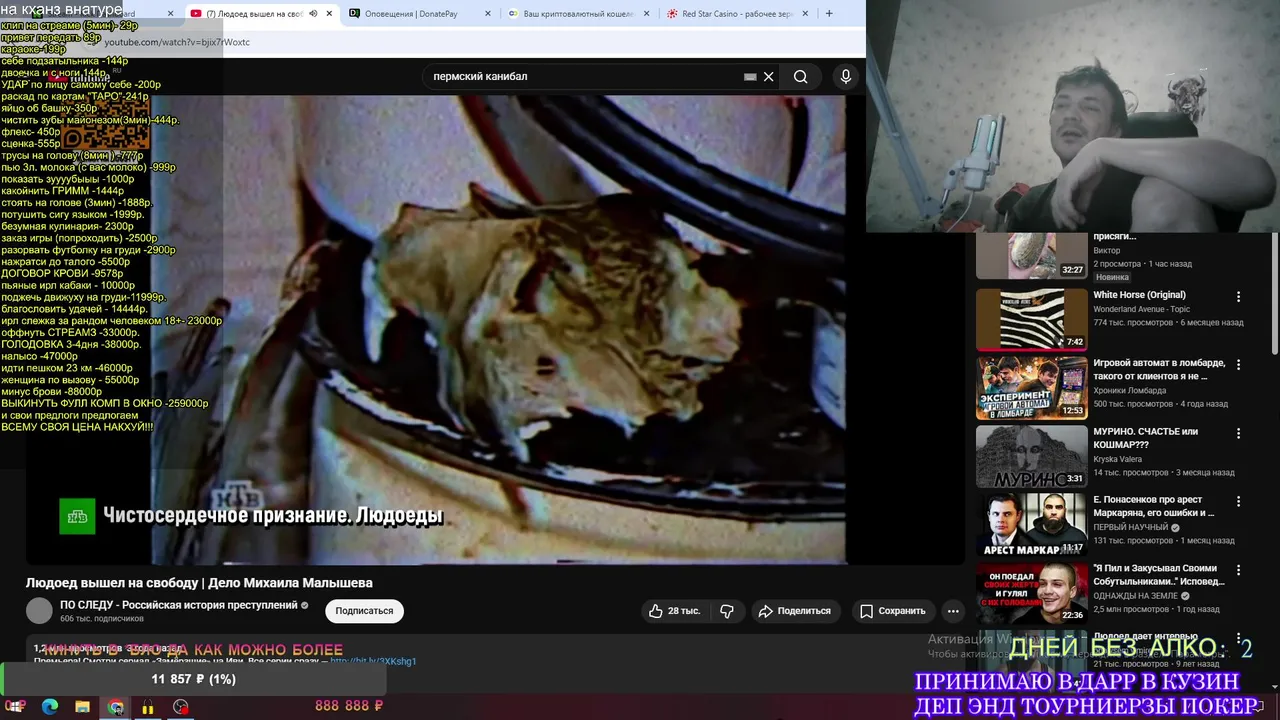This screenshot has height=720, width=1280.
Task: Dislike the video with thumbs-down icon
Action: (727, 611)
